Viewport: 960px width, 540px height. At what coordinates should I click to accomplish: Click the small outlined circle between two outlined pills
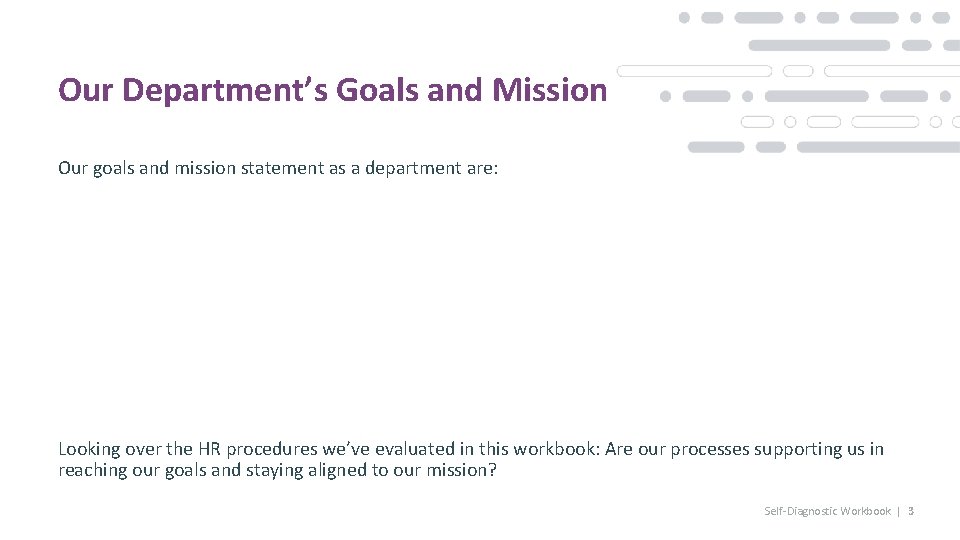coord(790,122)
